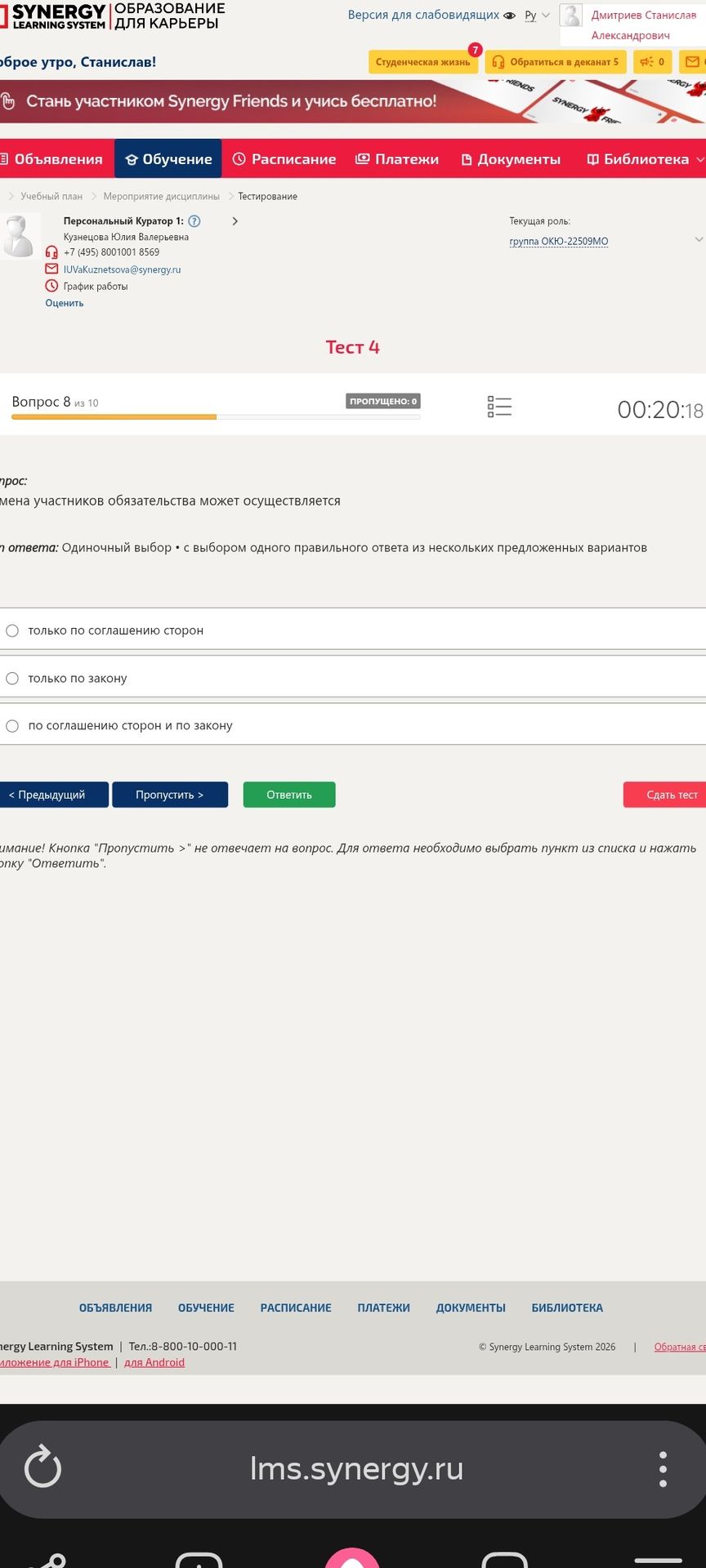This screenshot has width=706, height=1568.
Task: Open the user avatar thumbnail
Action: 570,16
